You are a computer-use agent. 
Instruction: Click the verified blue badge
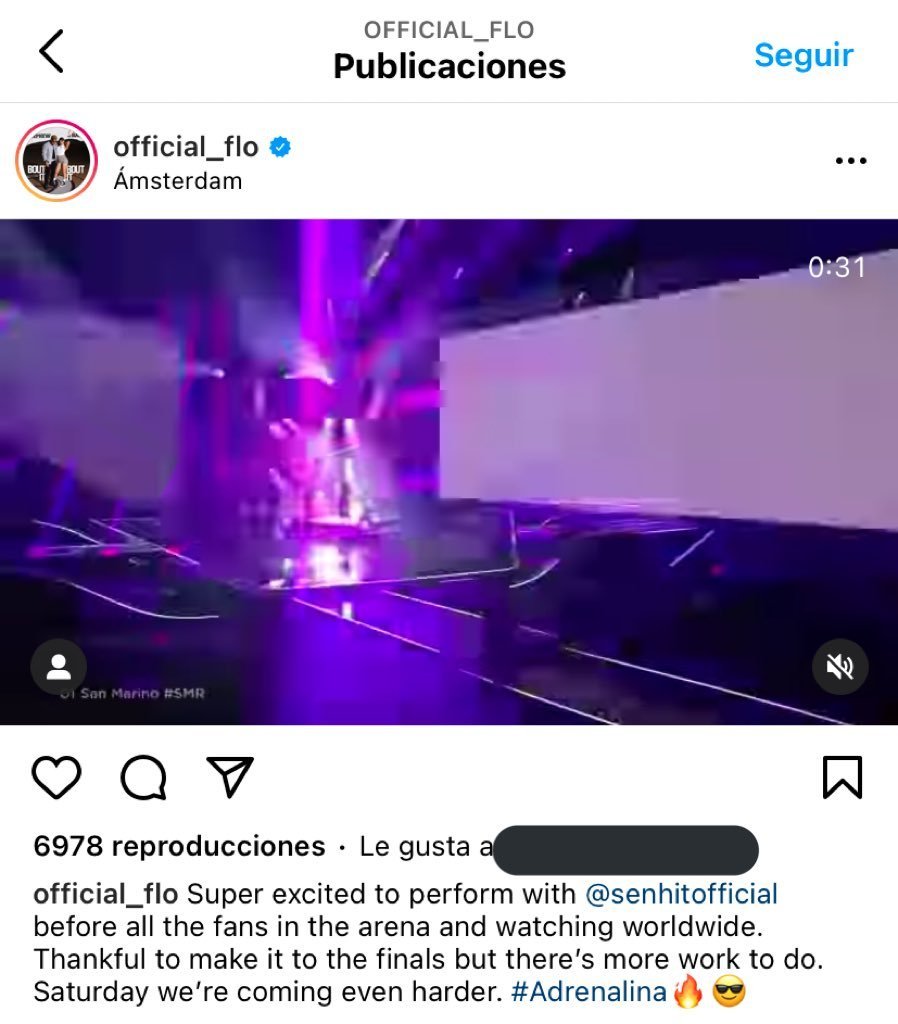click(x=280, y=147)
